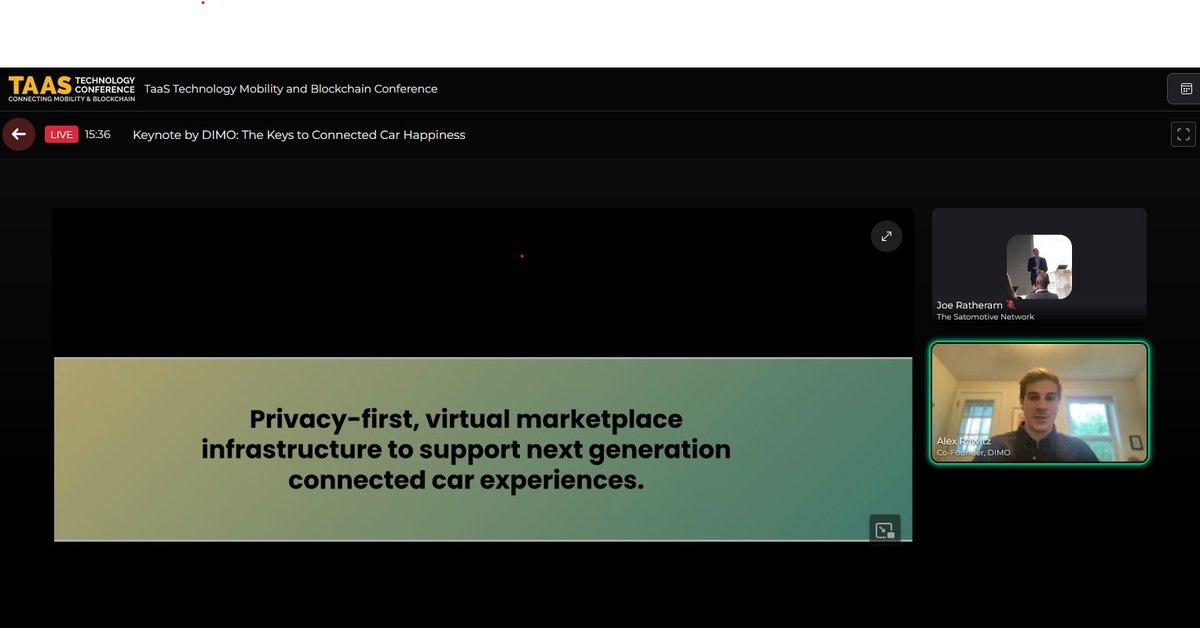Click the keynote session title text
1200x628 pixels.
pyautogui.click(x=299, y=135)
